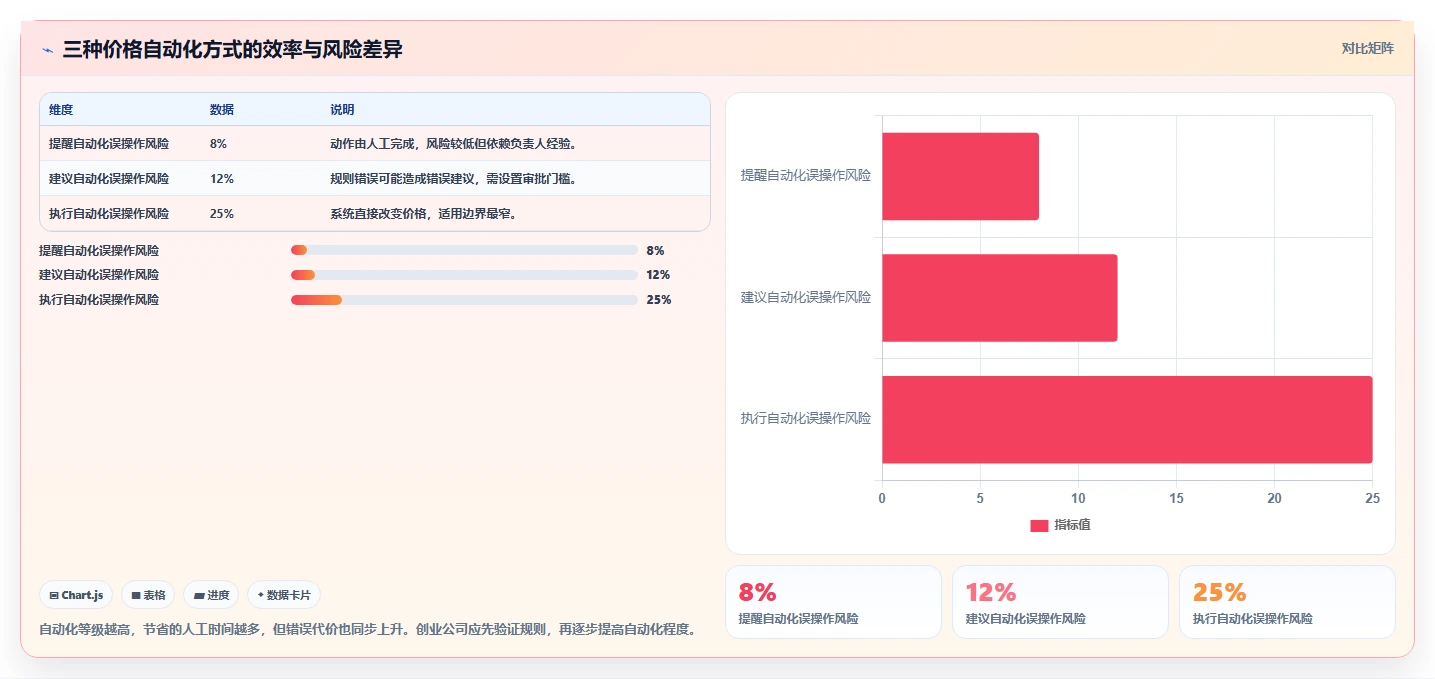Click the 8% data card
This screenshot has width=1435, height=679.
833,602
